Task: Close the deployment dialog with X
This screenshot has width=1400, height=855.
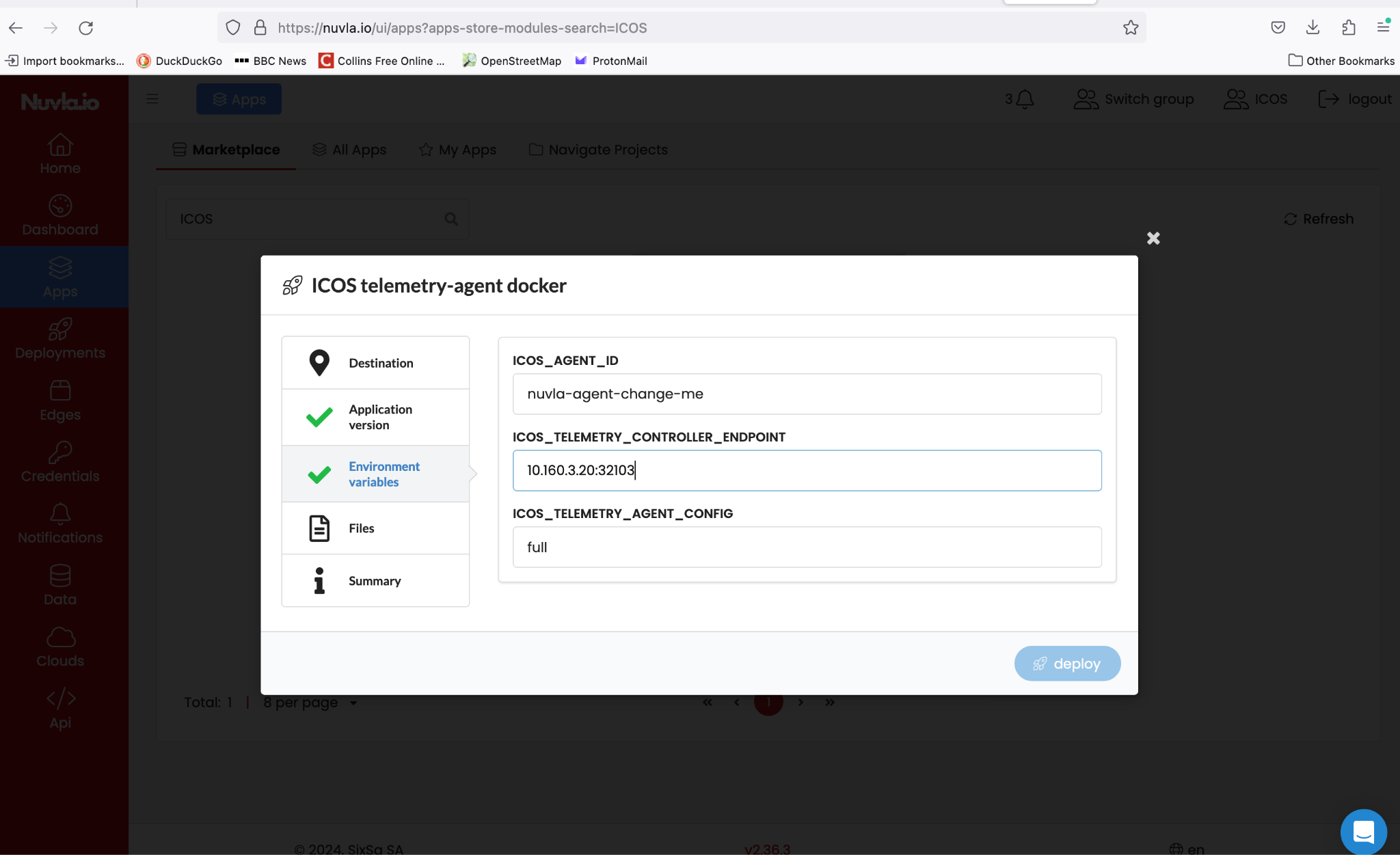Action: click(x=1153, y=238)
